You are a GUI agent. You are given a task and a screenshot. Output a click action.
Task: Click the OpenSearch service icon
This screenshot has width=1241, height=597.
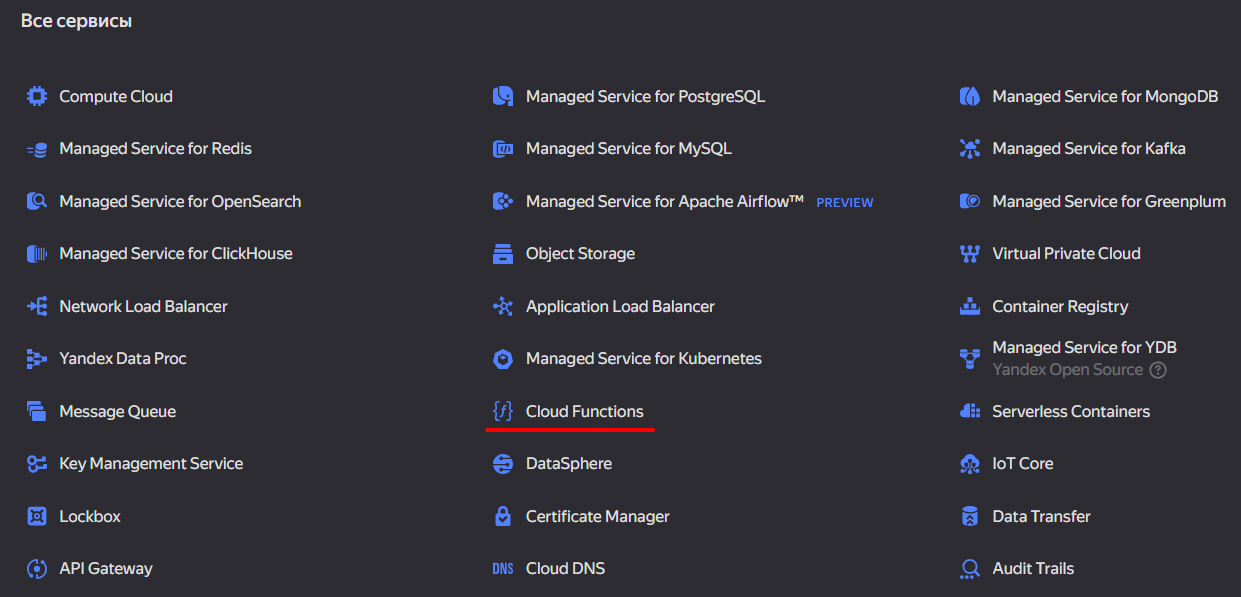tap(37, 201)
